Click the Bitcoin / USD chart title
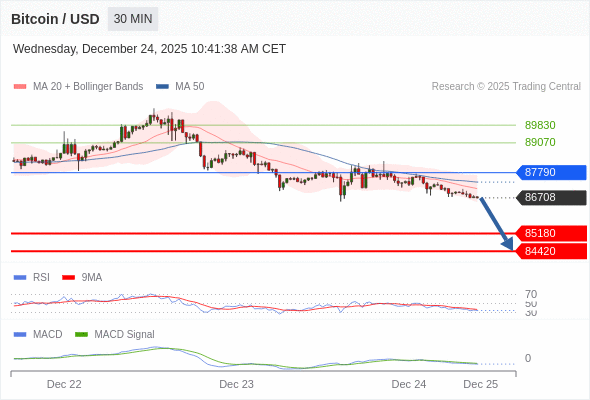 coord(55,19)
